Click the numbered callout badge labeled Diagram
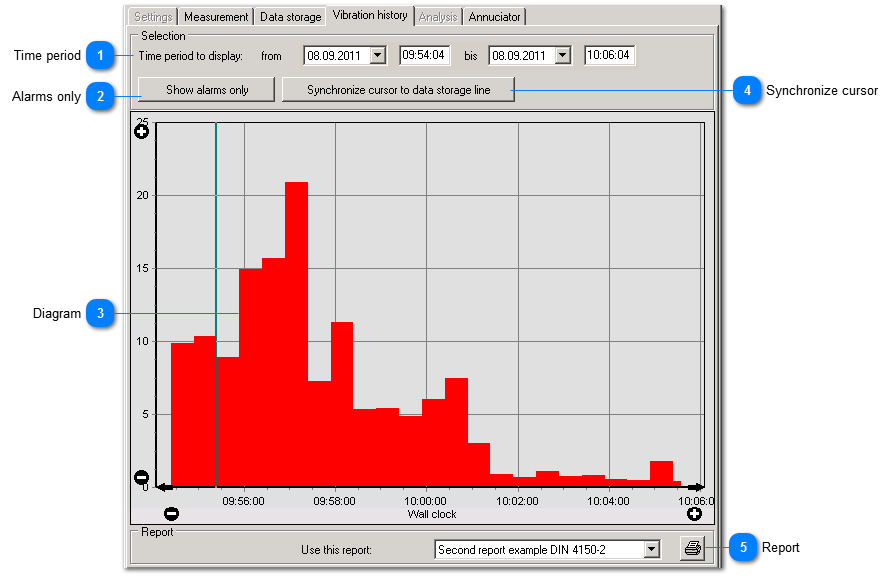The image size is (894, 578). 99,314
